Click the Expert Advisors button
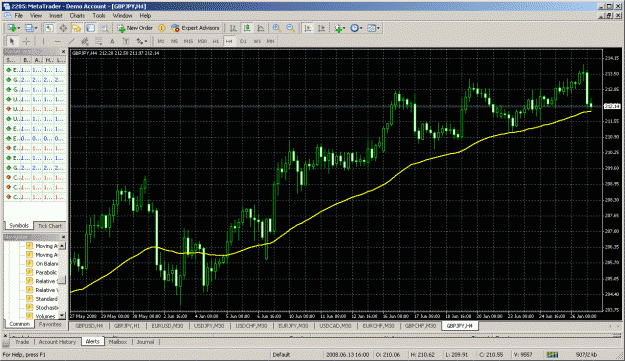This screenshot has width=625, height=361. click(195, 28)
